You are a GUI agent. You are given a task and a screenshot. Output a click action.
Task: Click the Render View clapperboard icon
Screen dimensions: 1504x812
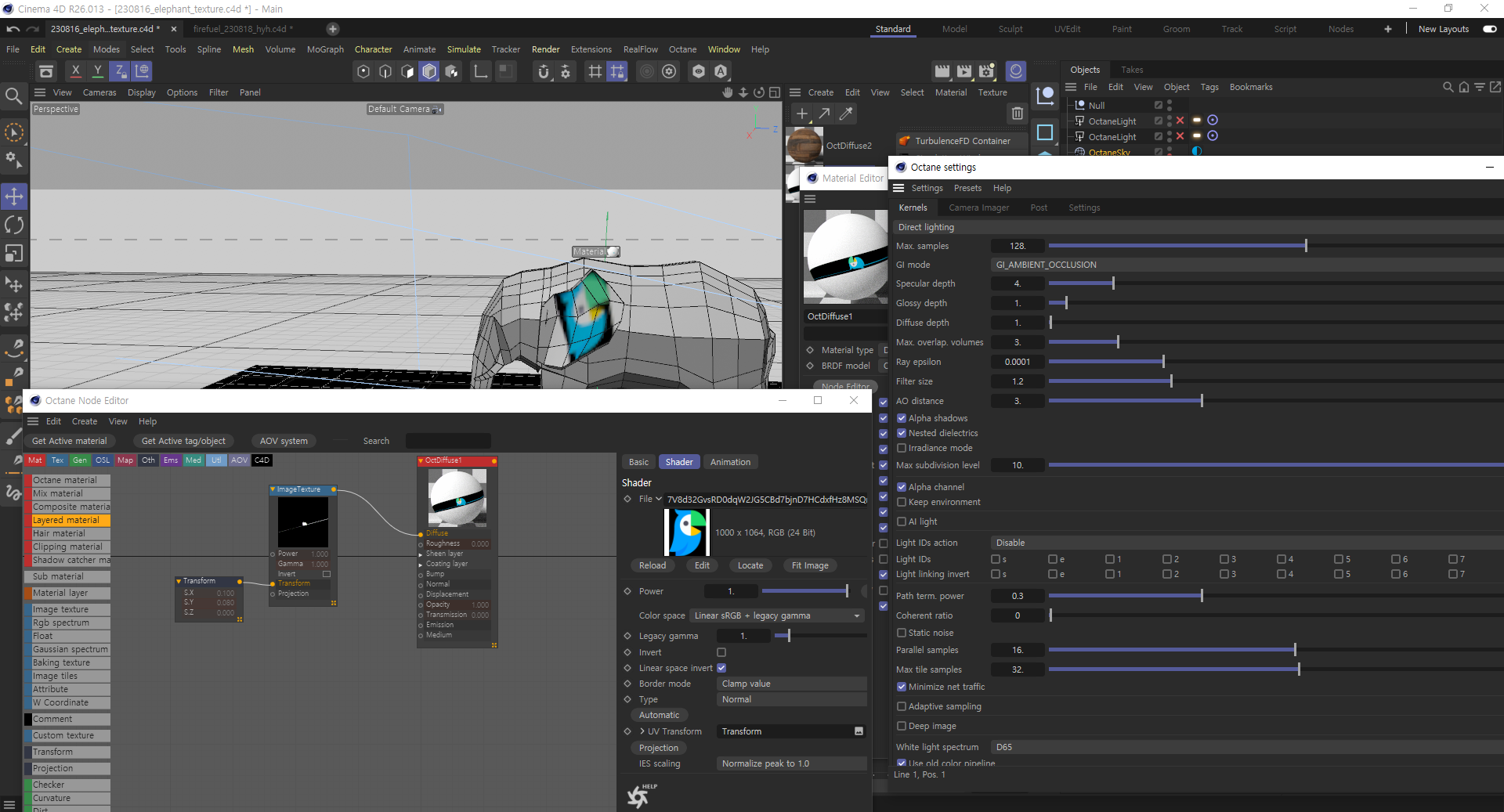pos(942,71)
